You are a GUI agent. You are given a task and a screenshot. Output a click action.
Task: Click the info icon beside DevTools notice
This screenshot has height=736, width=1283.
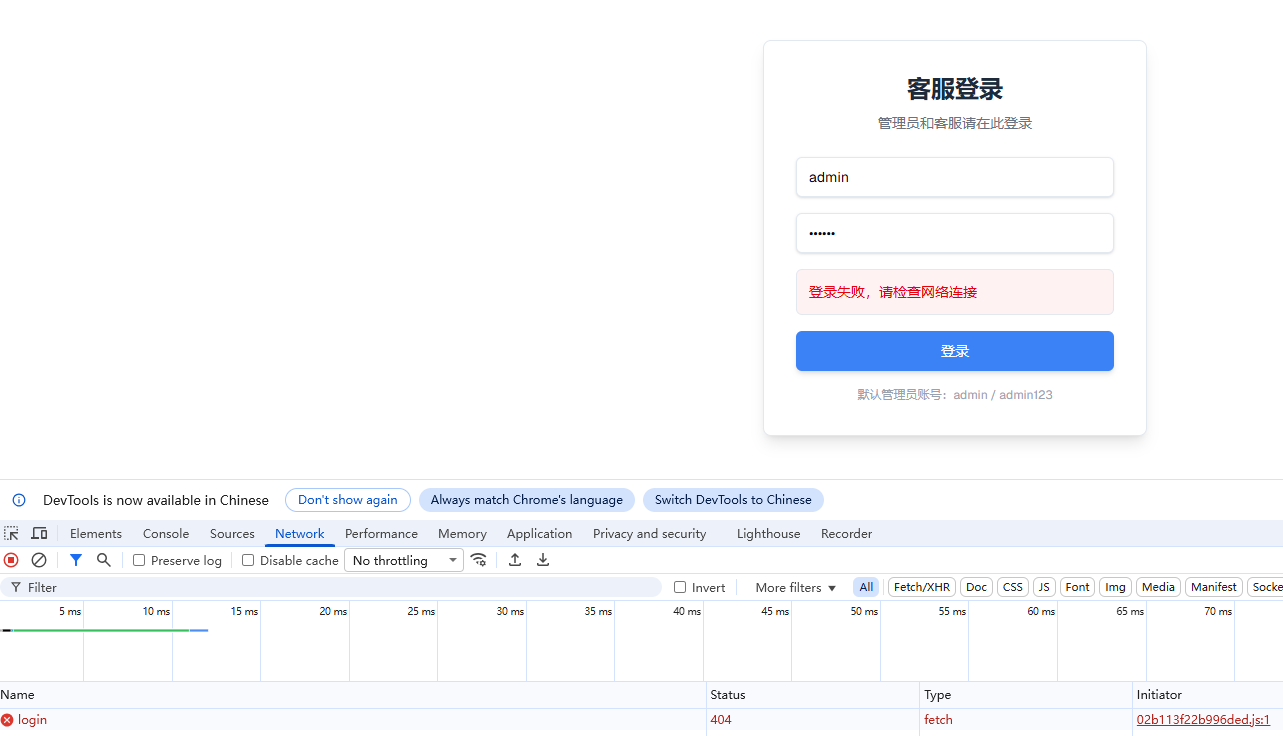[19, 500]
